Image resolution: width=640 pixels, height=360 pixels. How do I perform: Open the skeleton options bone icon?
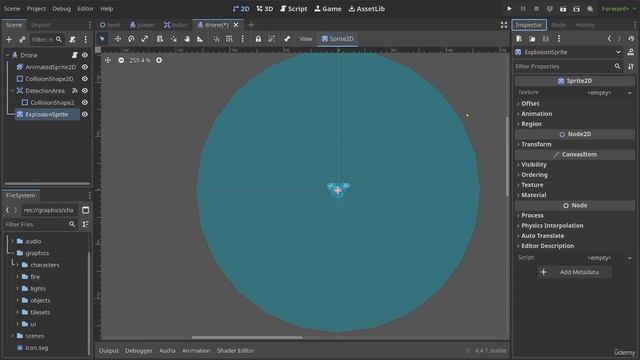click(287, 39)
